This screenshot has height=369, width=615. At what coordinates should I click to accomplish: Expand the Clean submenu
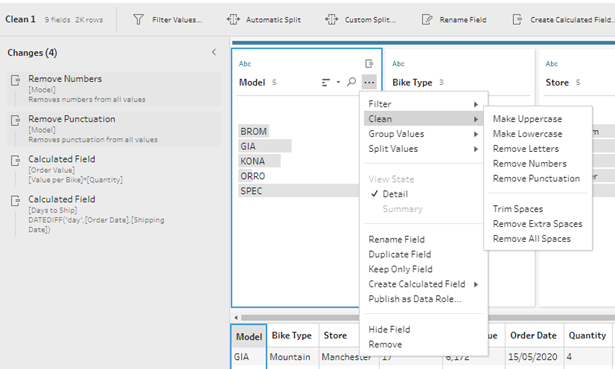click(x=424, y=119)
